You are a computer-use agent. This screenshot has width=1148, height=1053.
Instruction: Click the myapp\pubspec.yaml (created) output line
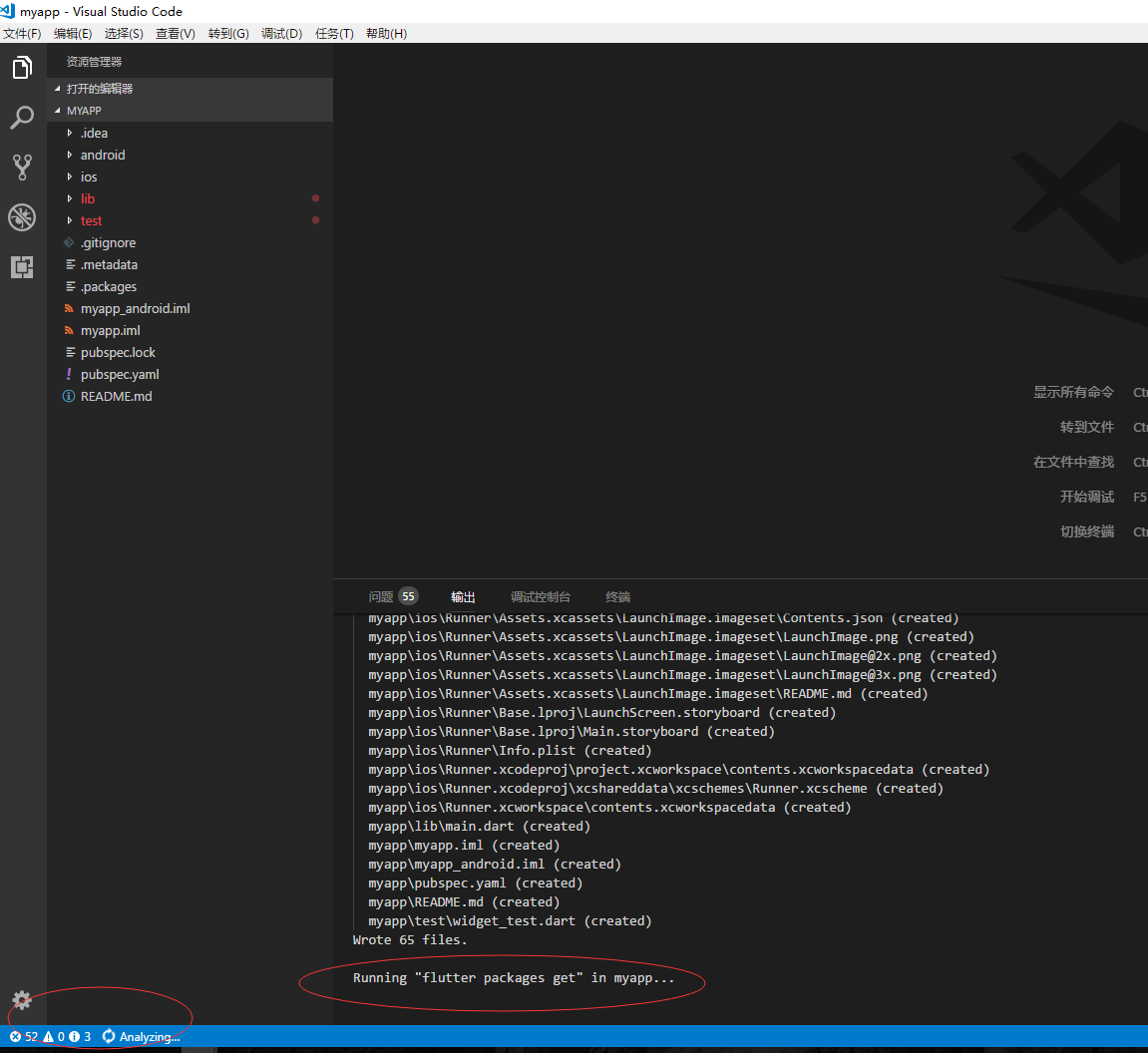(475, 883)
